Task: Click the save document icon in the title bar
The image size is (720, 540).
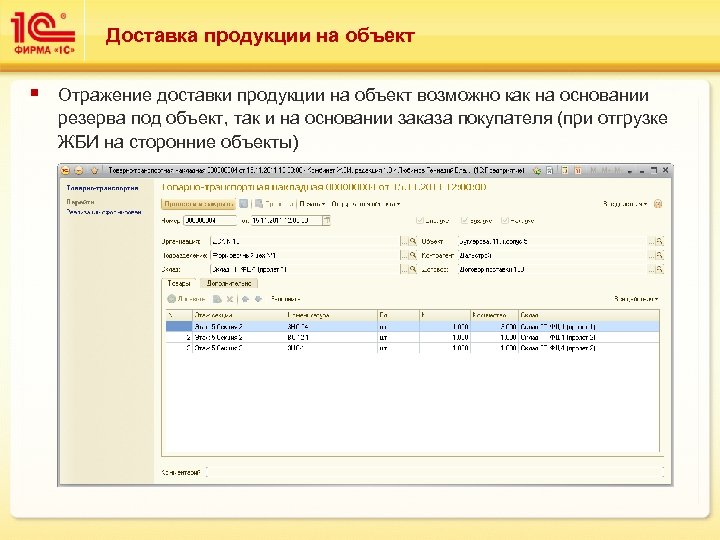Action: [550, 170]
